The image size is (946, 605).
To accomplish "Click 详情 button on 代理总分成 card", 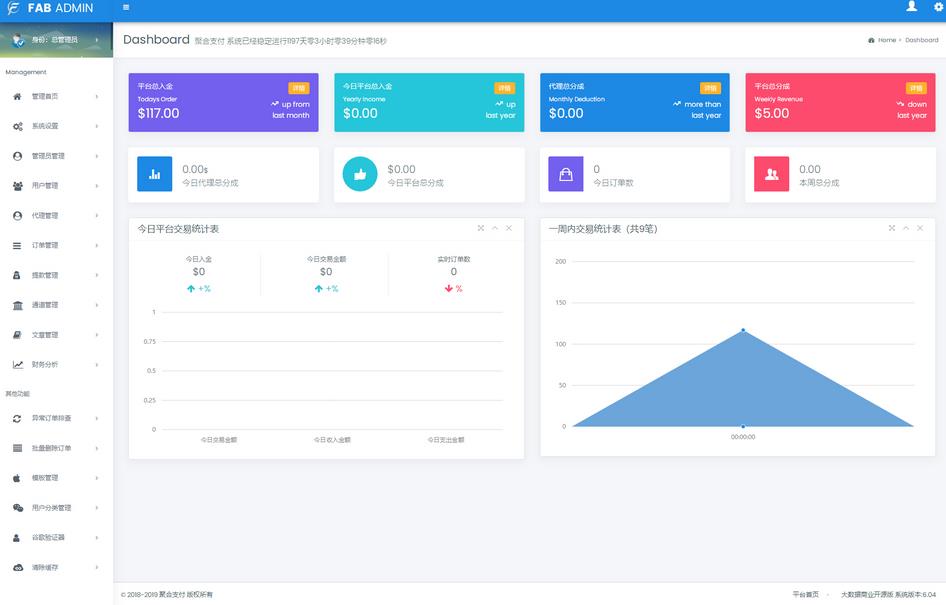I will coord(710,88).
